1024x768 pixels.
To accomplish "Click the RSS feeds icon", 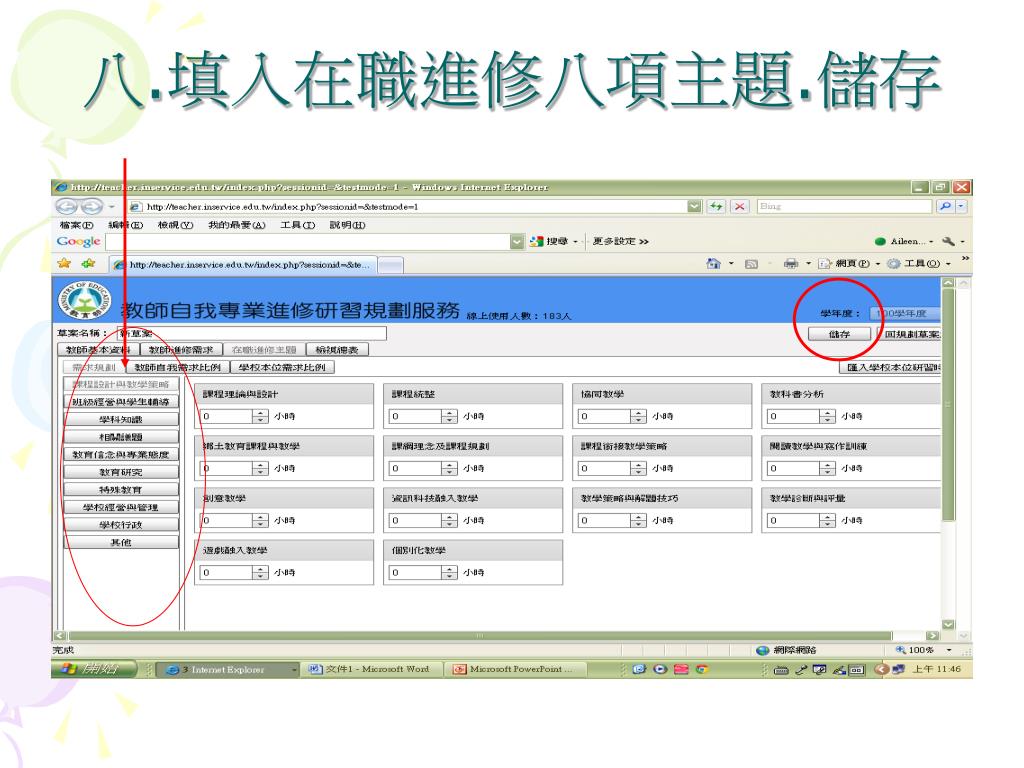I will [751, 264].
